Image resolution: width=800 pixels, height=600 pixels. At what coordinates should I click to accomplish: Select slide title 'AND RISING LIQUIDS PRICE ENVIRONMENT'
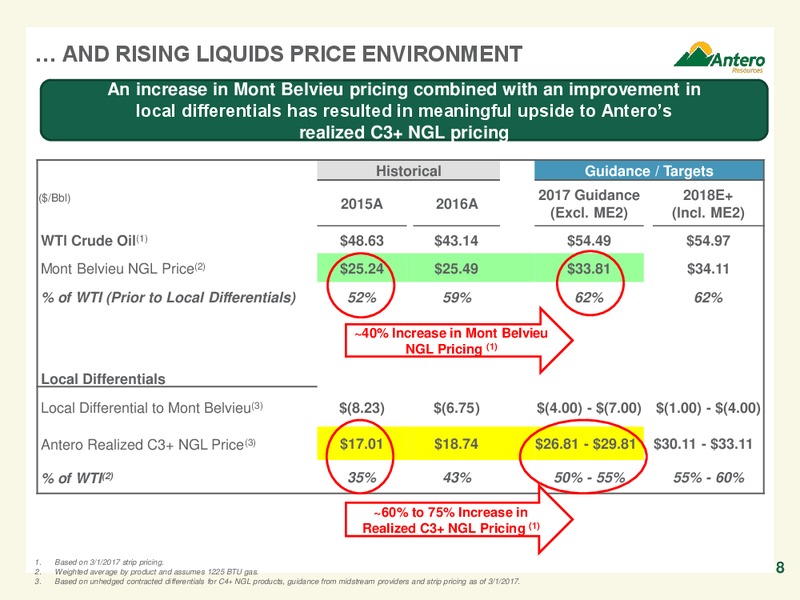coord(292,54)
